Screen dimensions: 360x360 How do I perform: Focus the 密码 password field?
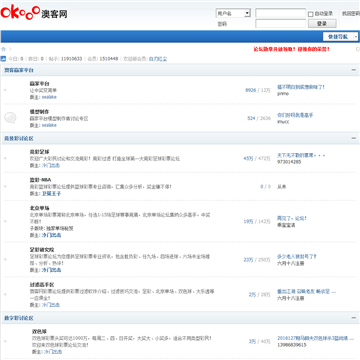point(280,24)
